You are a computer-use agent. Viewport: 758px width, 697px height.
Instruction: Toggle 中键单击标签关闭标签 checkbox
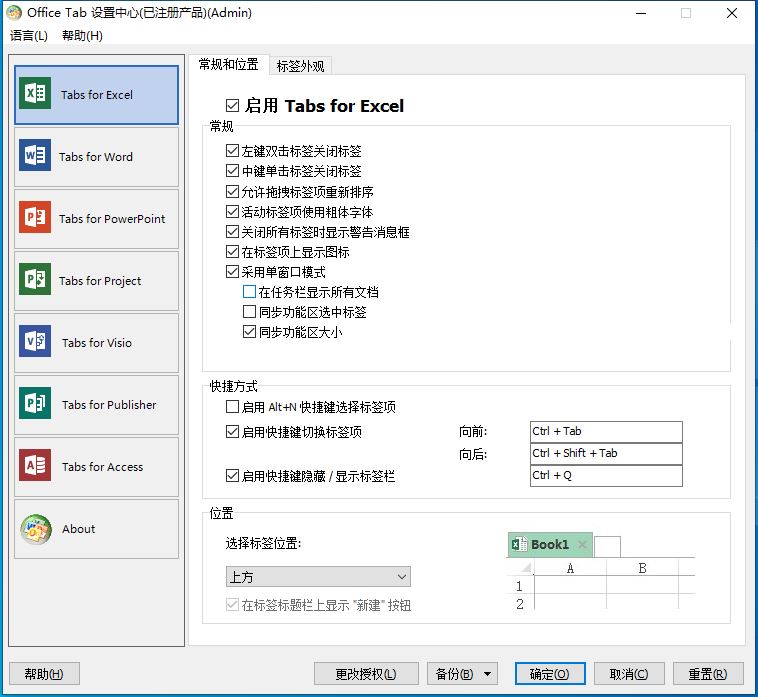[232, 171]
